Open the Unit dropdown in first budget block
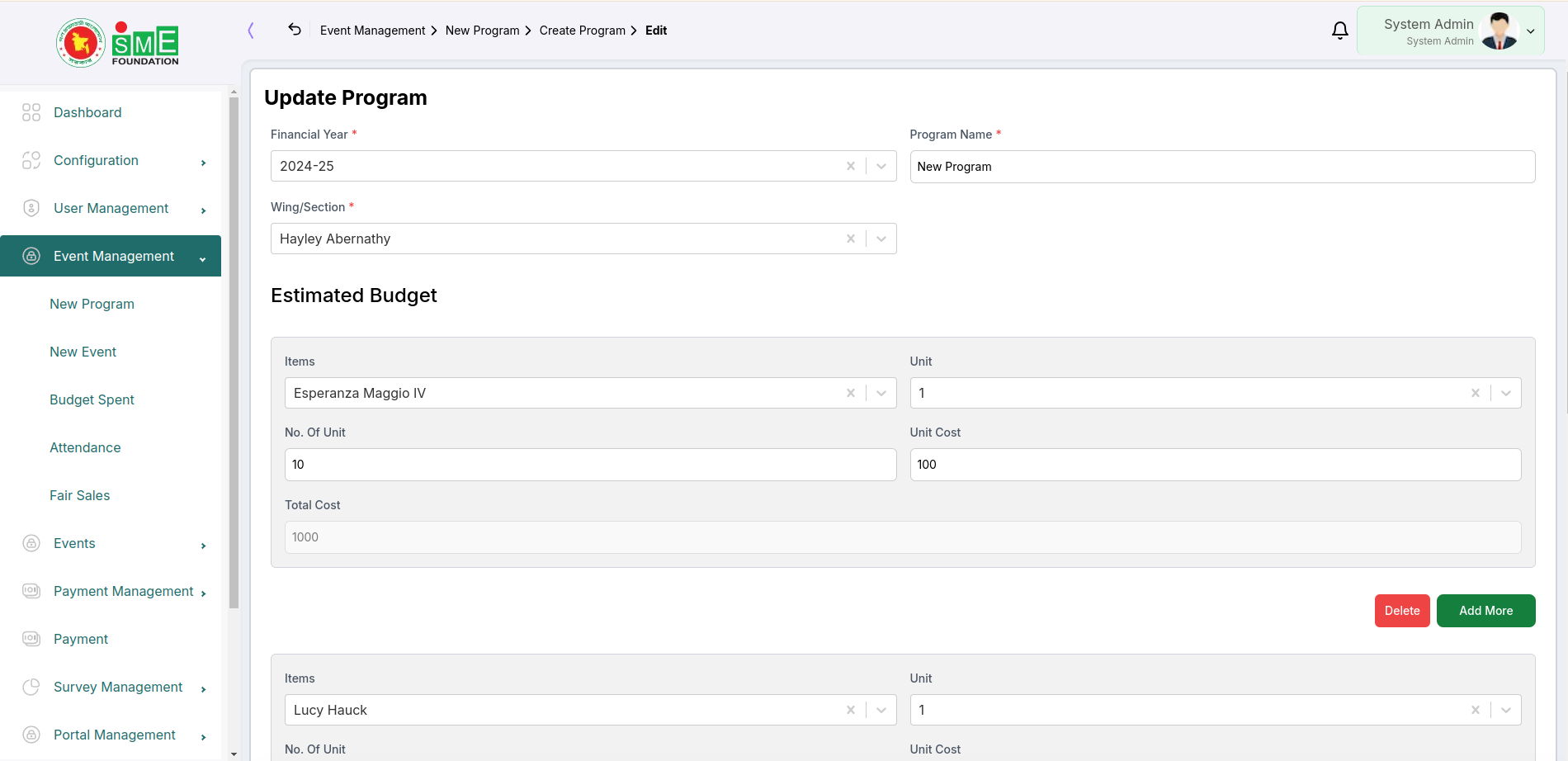This screenshot has width=1568, height=761. [1506, 393]
